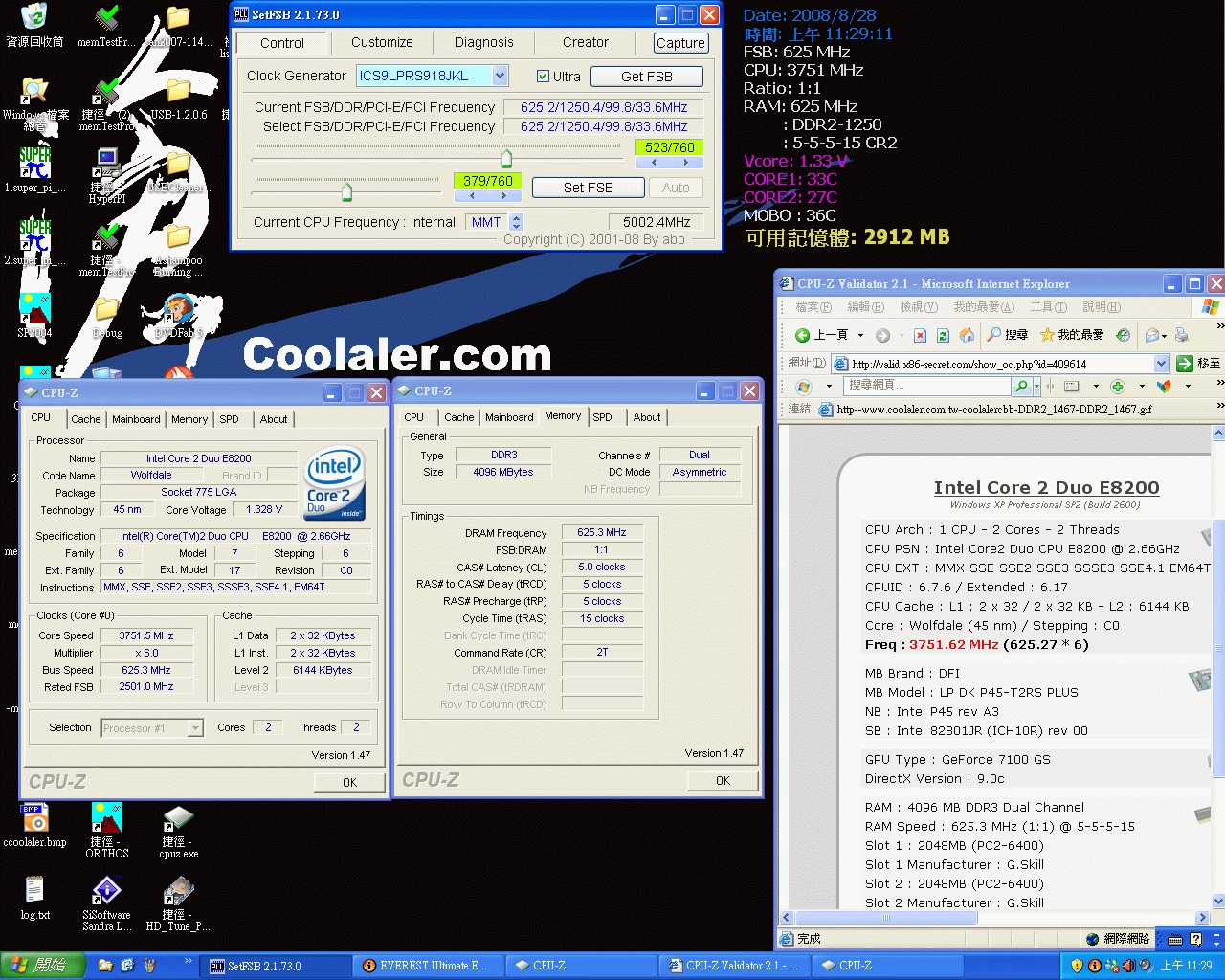The image size is (1225, 980).
Task: Click the IE Go button next to address
Action: pyautogui.click(x=1198, y=364)
